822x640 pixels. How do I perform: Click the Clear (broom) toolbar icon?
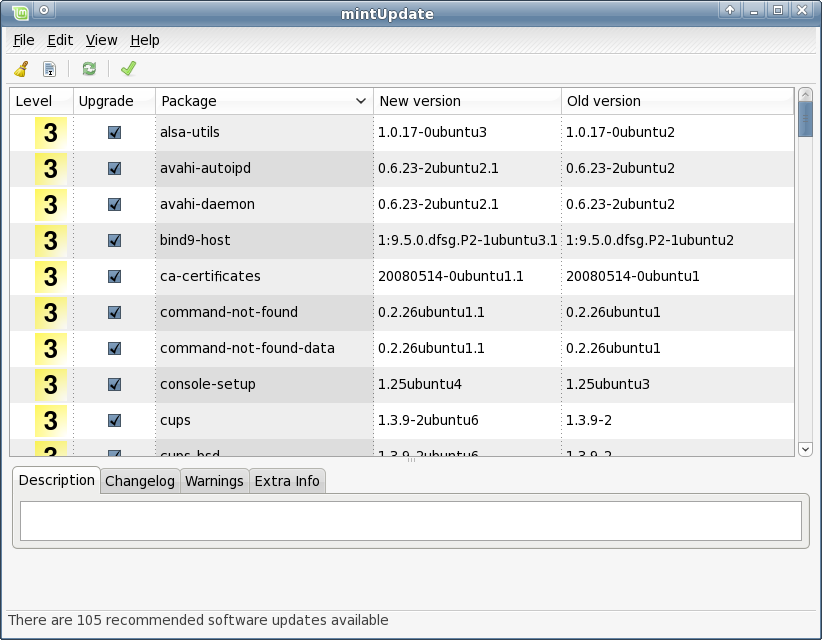[x=21, y=69]
